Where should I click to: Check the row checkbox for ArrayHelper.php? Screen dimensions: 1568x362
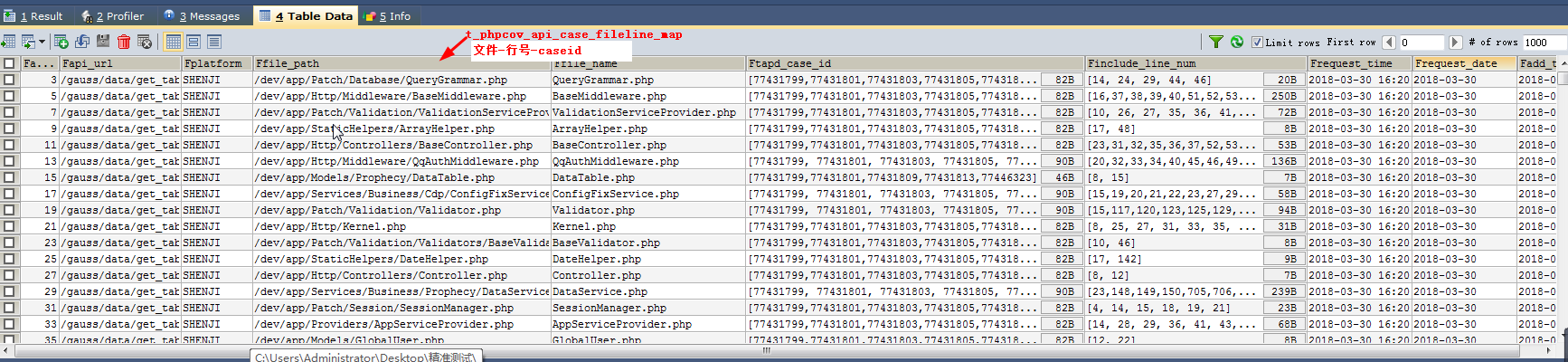click(x=9, y=129)
